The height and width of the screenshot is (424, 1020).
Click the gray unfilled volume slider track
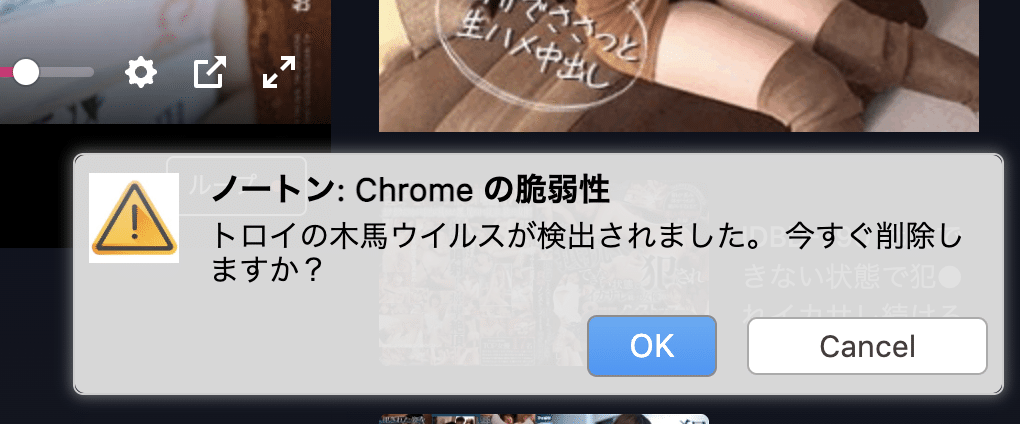pos(66,72)
